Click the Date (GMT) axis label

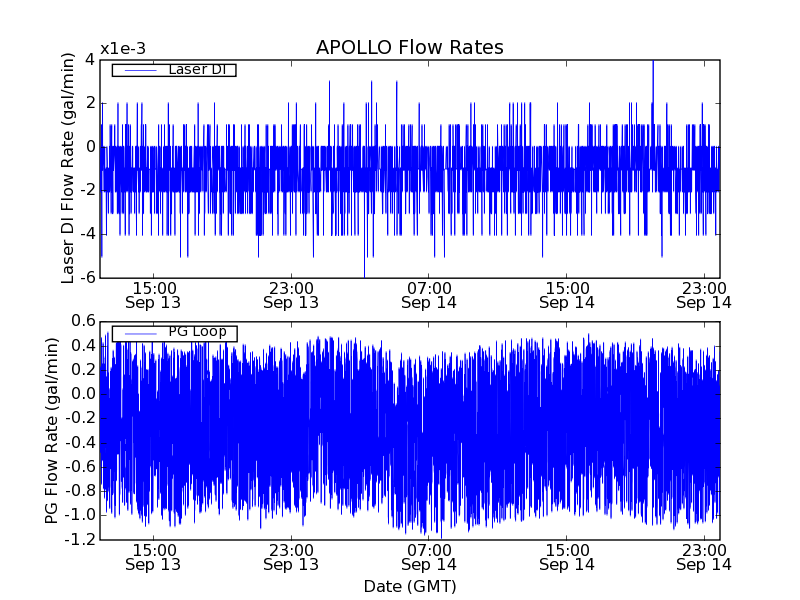point(410,586)
